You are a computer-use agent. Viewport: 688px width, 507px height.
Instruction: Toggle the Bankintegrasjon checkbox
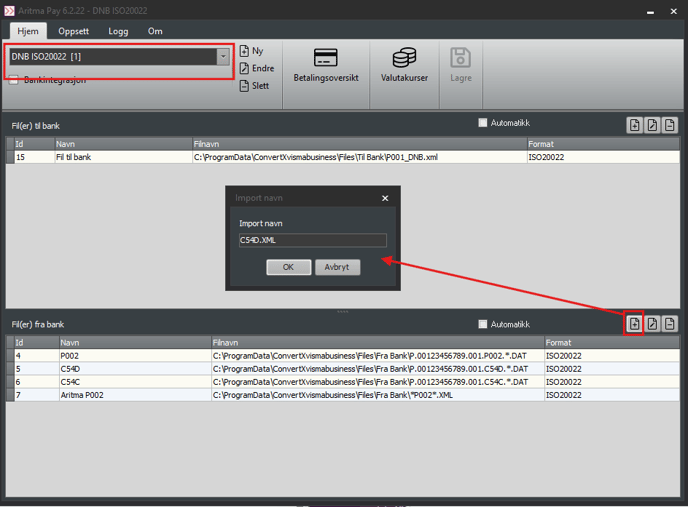[x=14, y=81]
